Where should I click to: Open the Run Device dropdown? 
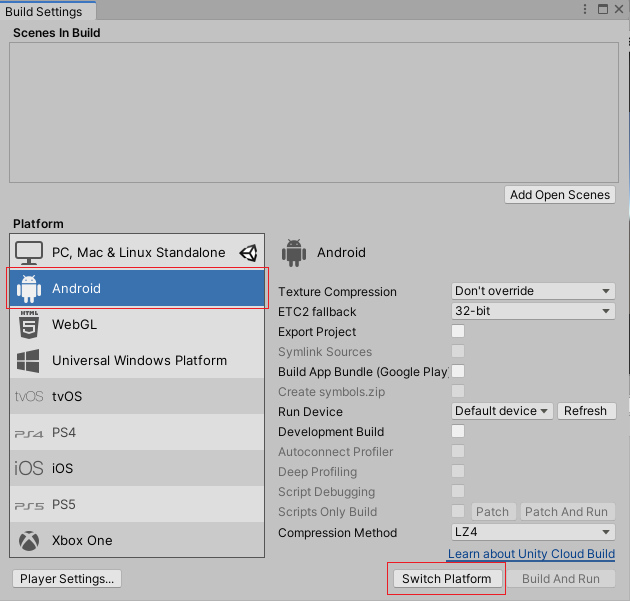coord(502,411)
